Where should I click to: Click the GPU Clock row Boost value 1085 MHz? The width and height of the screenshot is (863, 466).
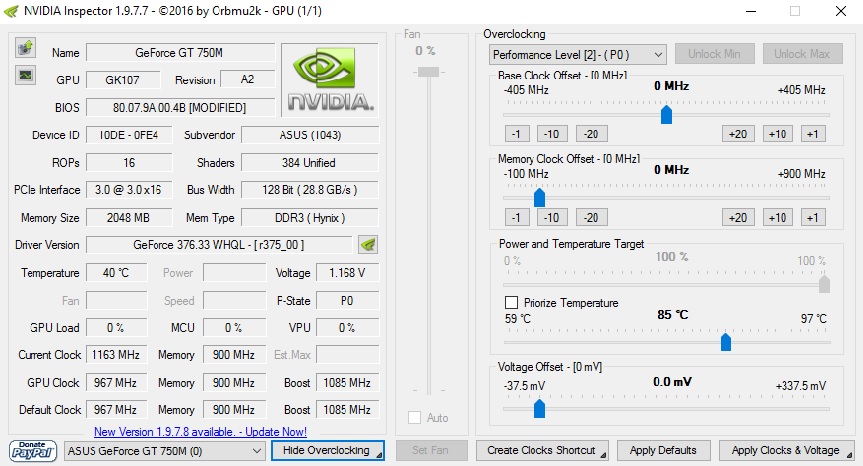click(x=347, y=382)
